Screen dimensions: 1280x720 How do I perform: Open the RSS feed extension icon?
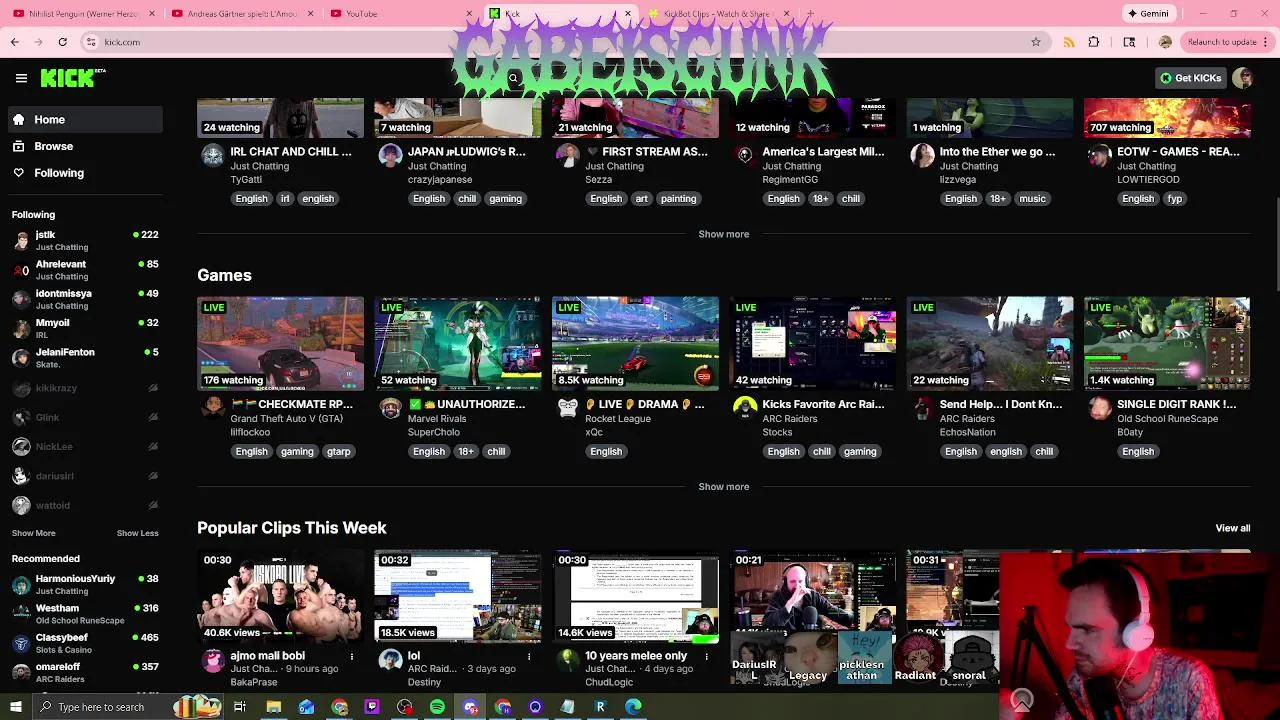coord(1069,42)
